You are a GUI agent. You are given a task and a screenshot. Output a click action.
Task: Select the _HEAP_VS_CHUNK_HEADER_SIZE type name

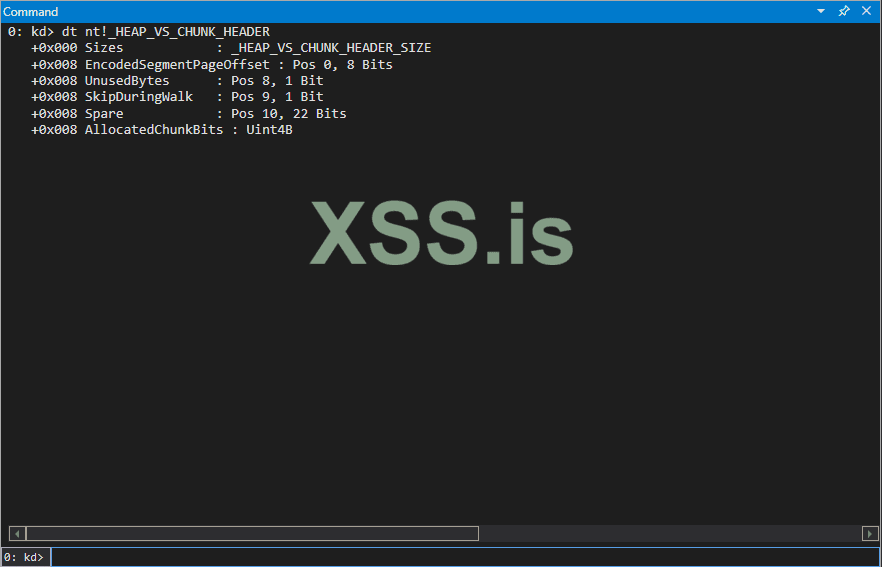coord(331,48)
